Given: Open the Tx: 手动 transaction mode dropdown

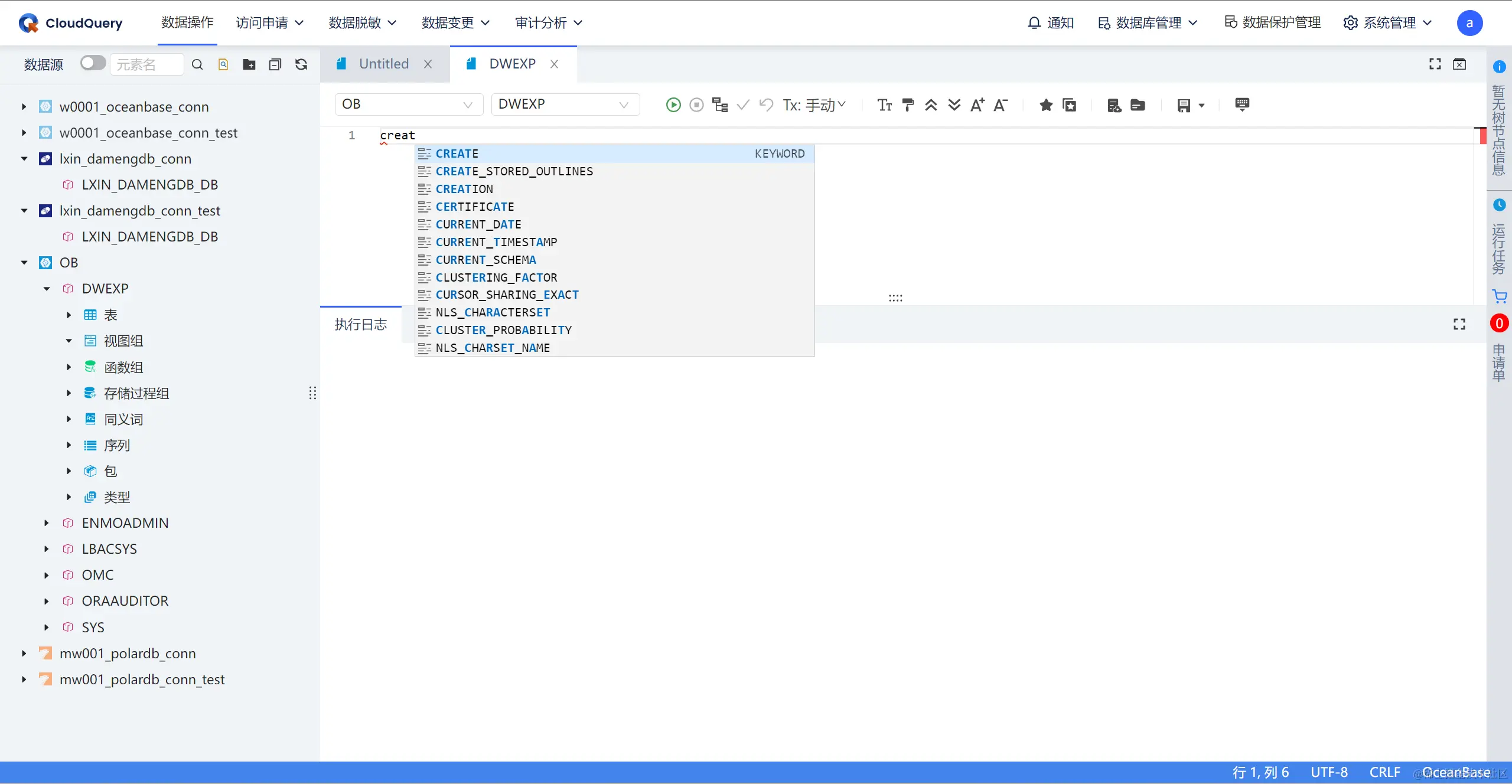Looking at the screenshot, I should (x=814, y=105).
